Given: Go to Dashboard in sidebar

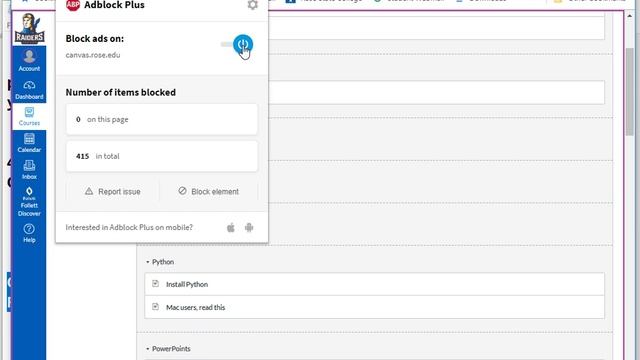Looking at the screenshot, I should pos(29,89).
